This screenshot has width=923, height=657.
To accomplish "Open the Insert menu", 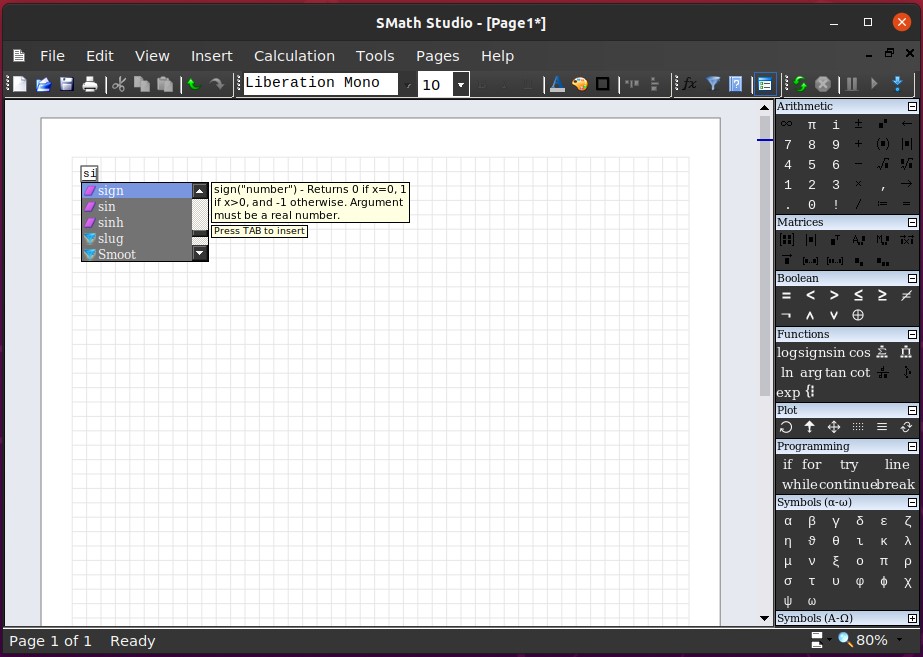I will coord(211,56).
